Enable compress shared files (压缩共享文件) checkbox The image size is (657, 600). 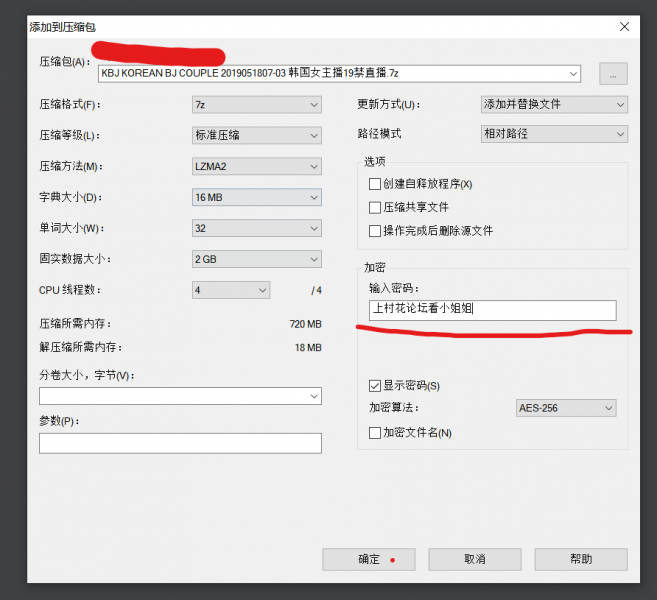coord(375,207)
